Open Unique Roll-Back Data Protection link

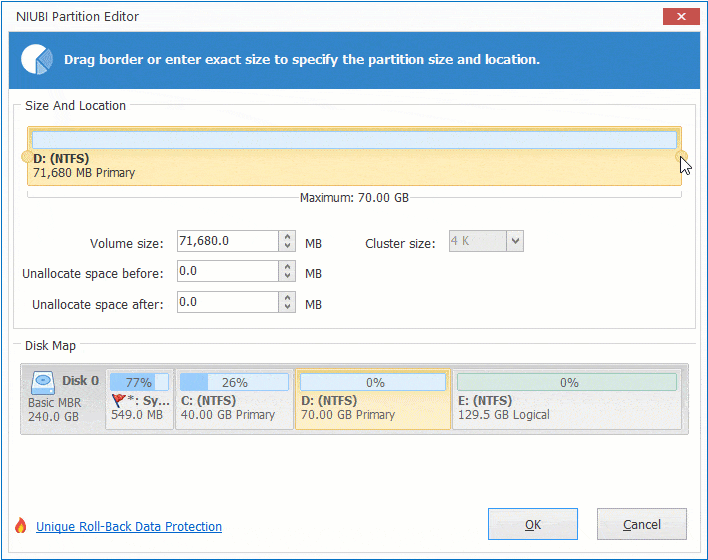(x=129, y=527)
